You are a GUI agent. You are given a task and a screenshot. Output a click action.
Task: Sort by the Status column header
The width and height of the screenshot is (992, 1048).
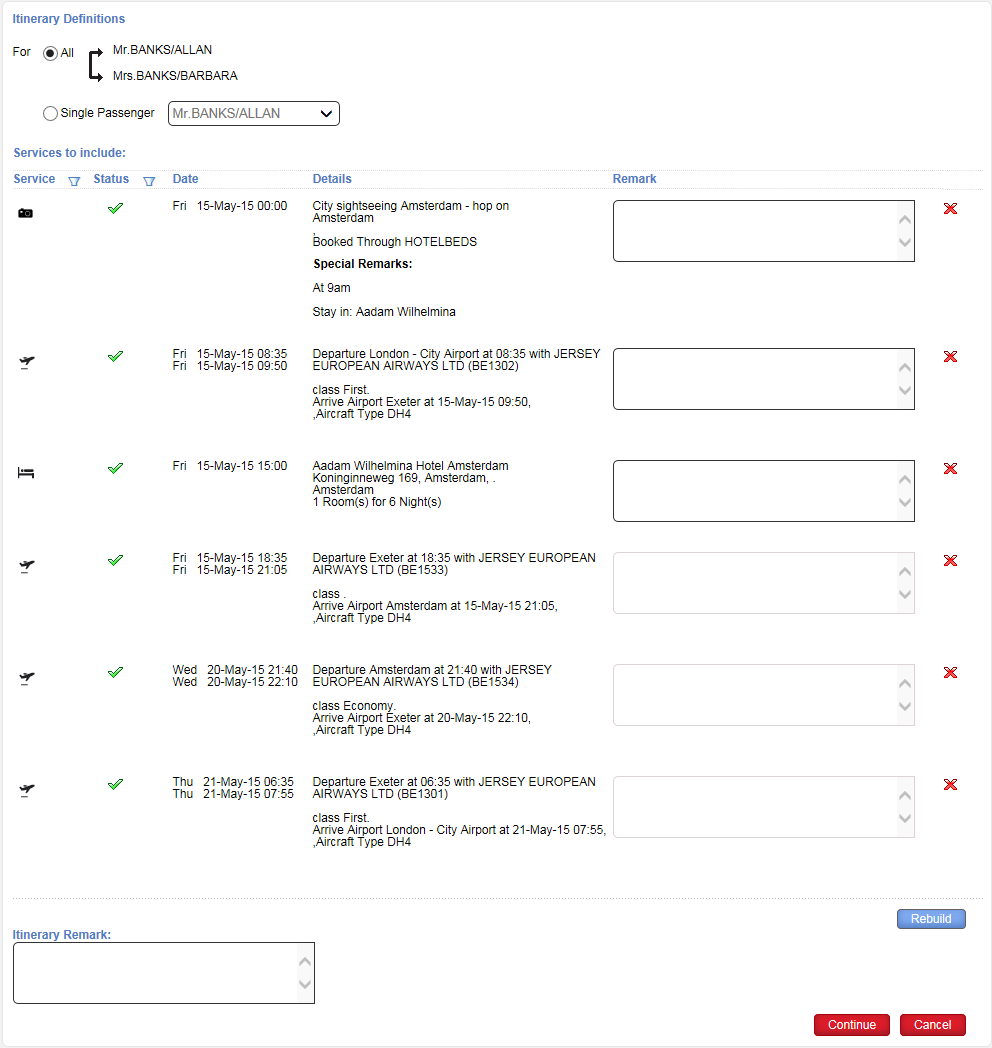111,179
